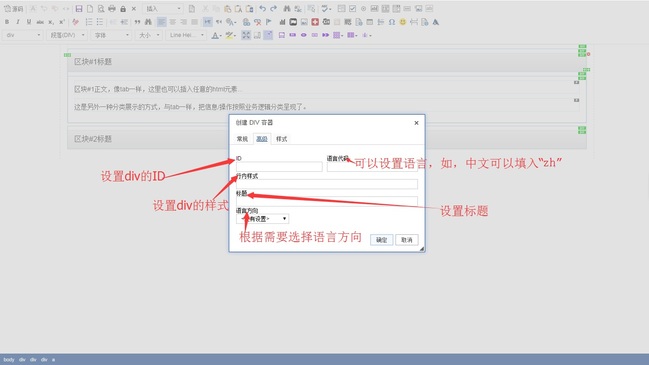649x365 pixels.
Task: Click the Special Character omega icon
Action: (x=392, y=22)
